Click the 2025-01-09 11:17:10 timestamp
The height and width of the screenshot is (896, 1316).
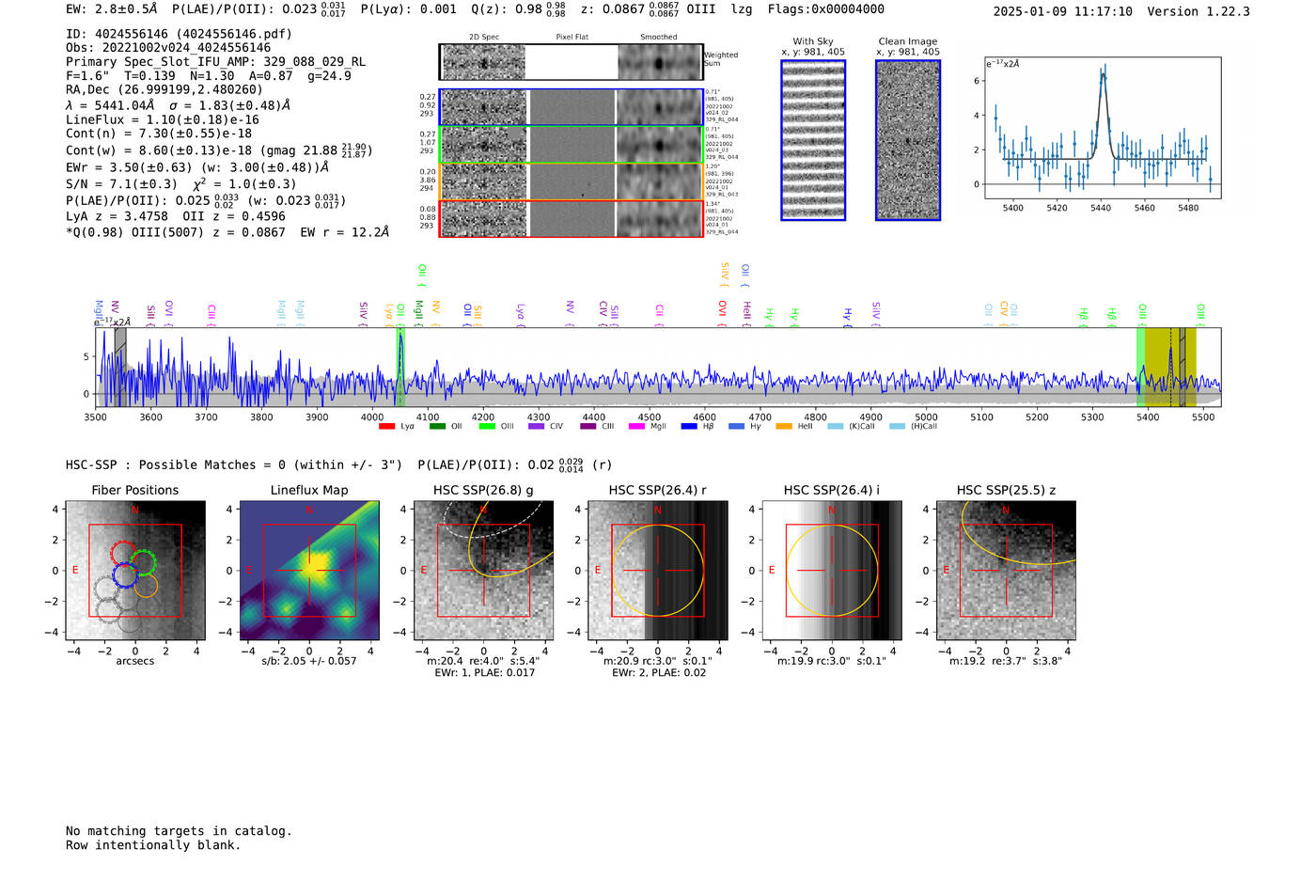coord(1063,11)
